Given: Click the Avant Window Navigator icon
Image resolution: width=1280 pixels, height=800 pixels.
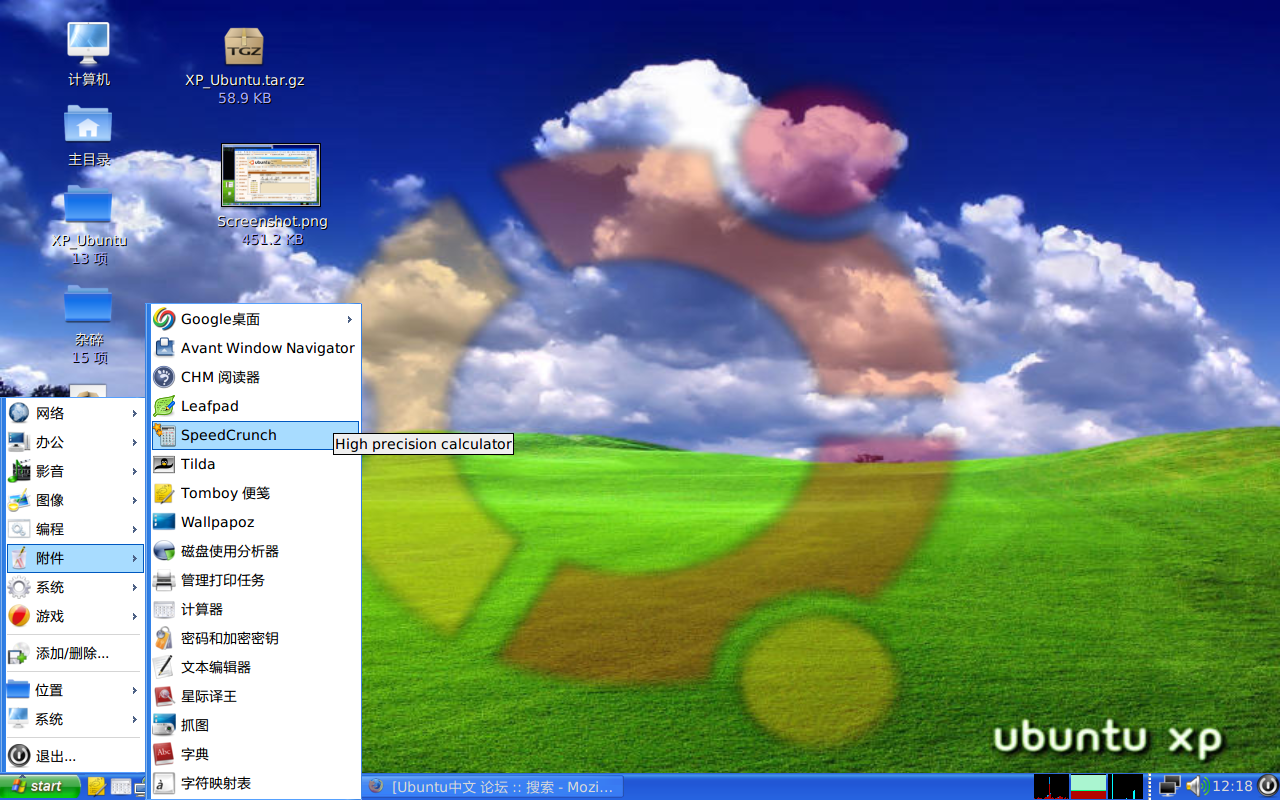Looking at the screenshot, I should tap(164, 348).
